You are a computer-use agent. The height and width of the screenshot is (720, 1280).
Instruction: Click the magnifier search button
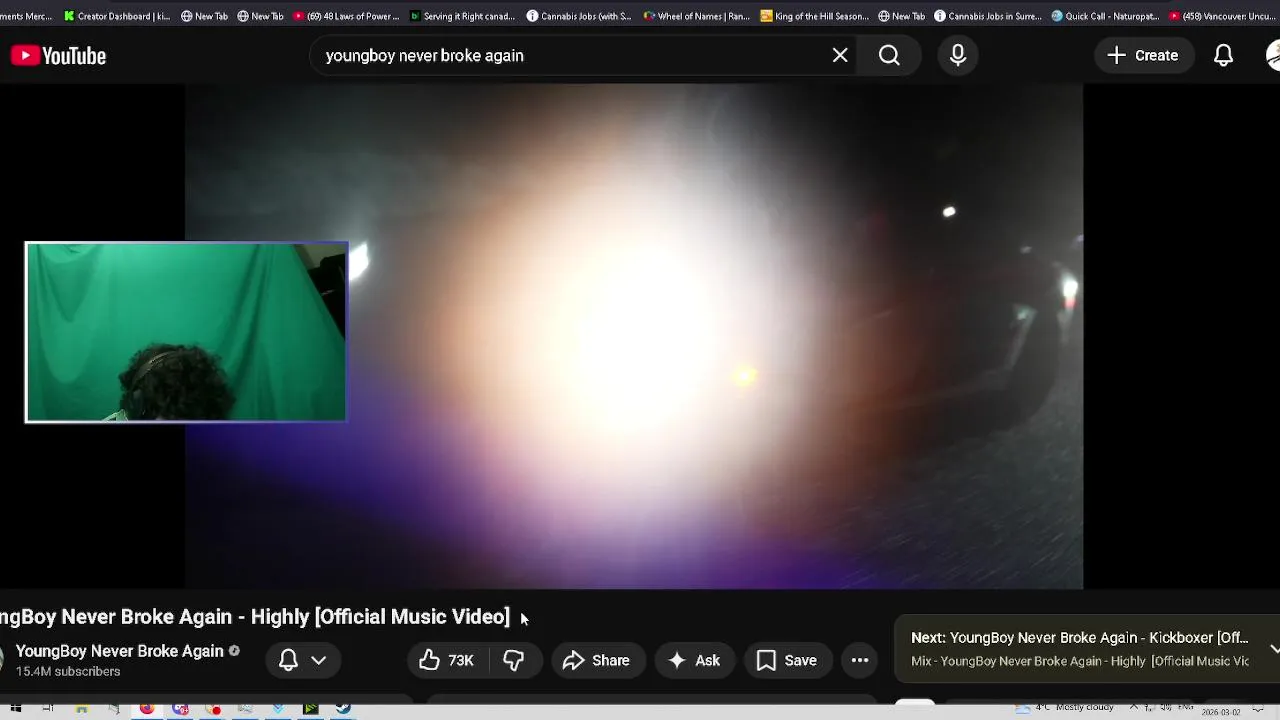[889, 56]
